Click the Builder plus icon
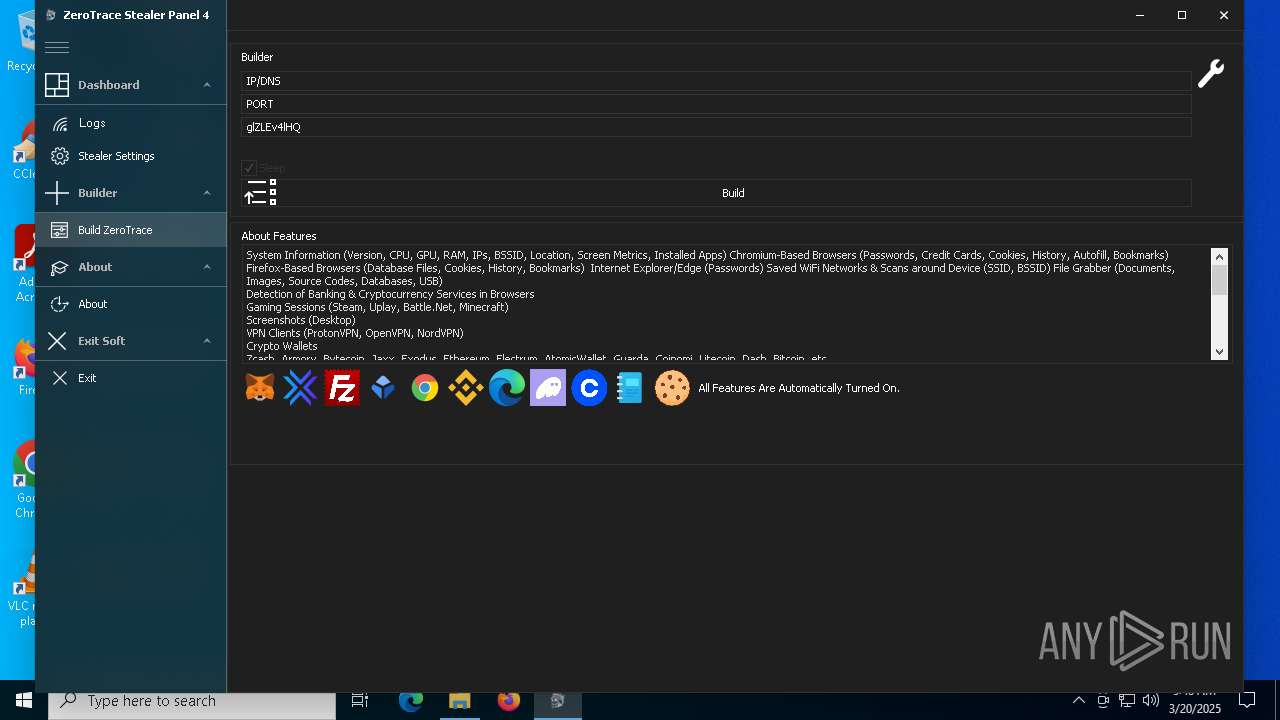The image size is (1280, 720). (x=57, y=193)
